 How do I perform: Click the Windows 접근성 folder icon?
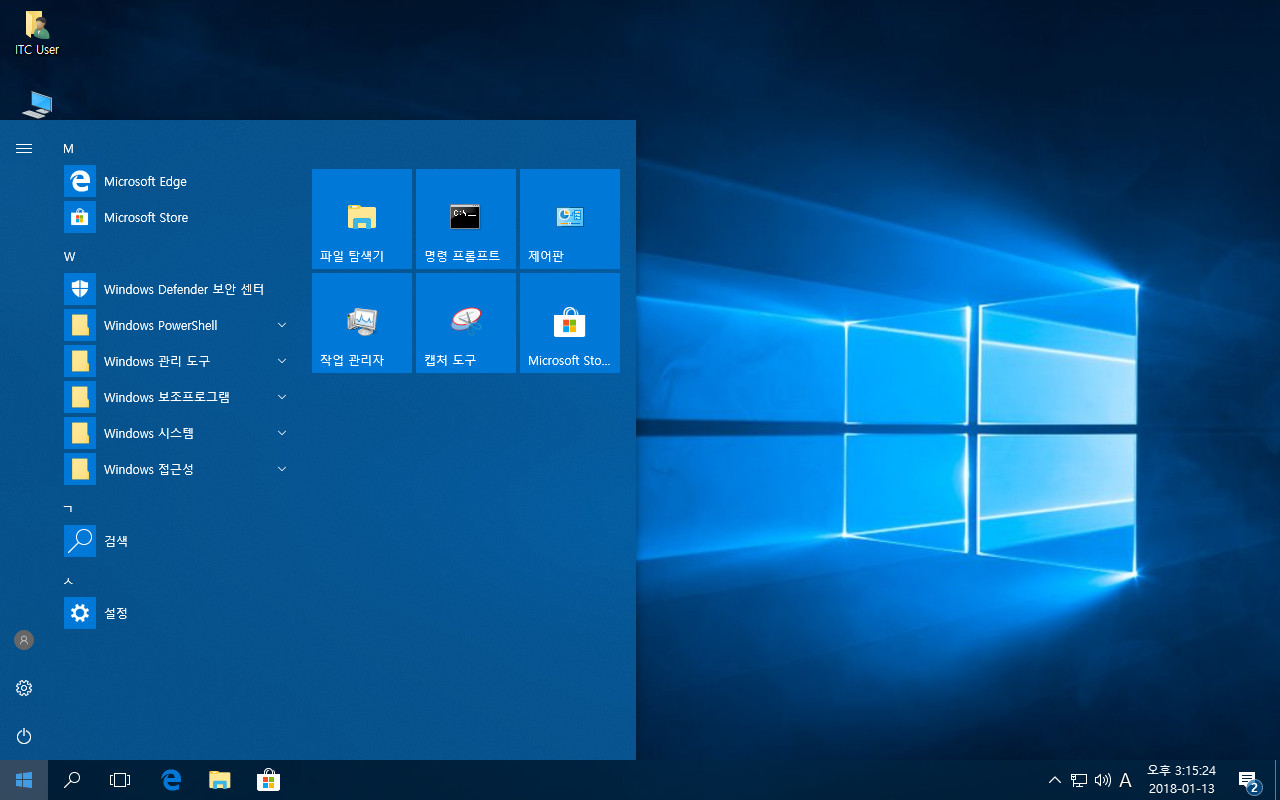point(80,469)
